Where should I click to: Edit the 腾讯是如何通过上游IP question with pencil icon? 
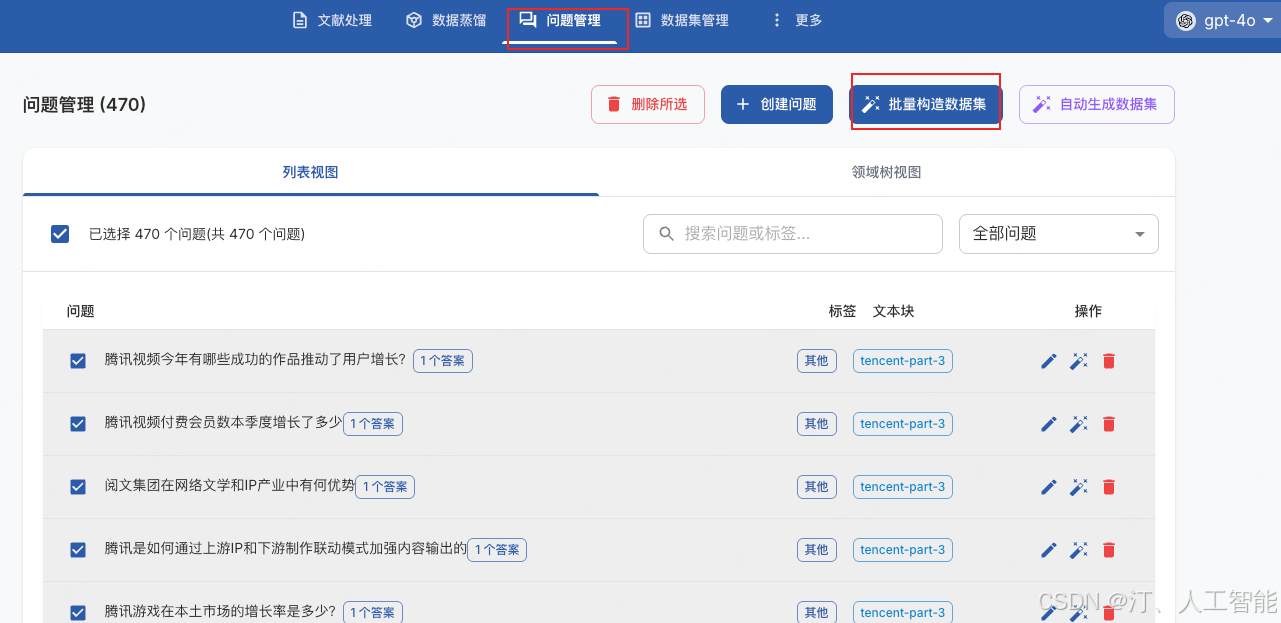click(x=1049, y=550)
